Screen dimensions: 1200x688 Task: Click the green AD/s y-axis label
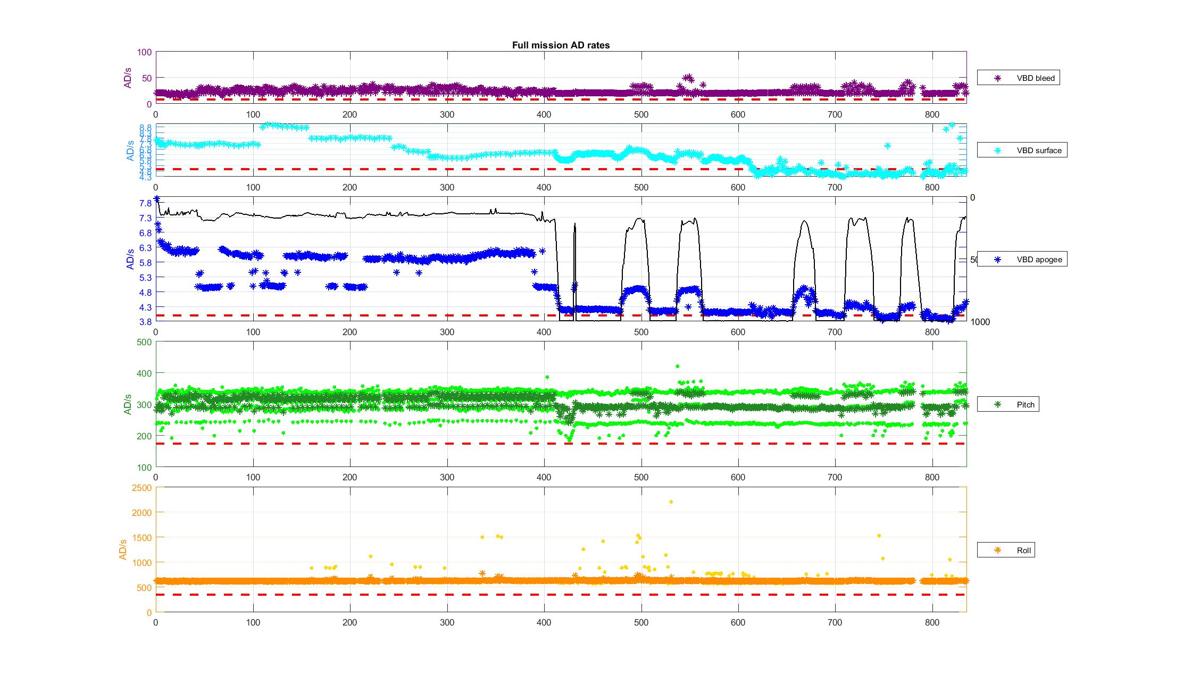[x=128, y=405]
